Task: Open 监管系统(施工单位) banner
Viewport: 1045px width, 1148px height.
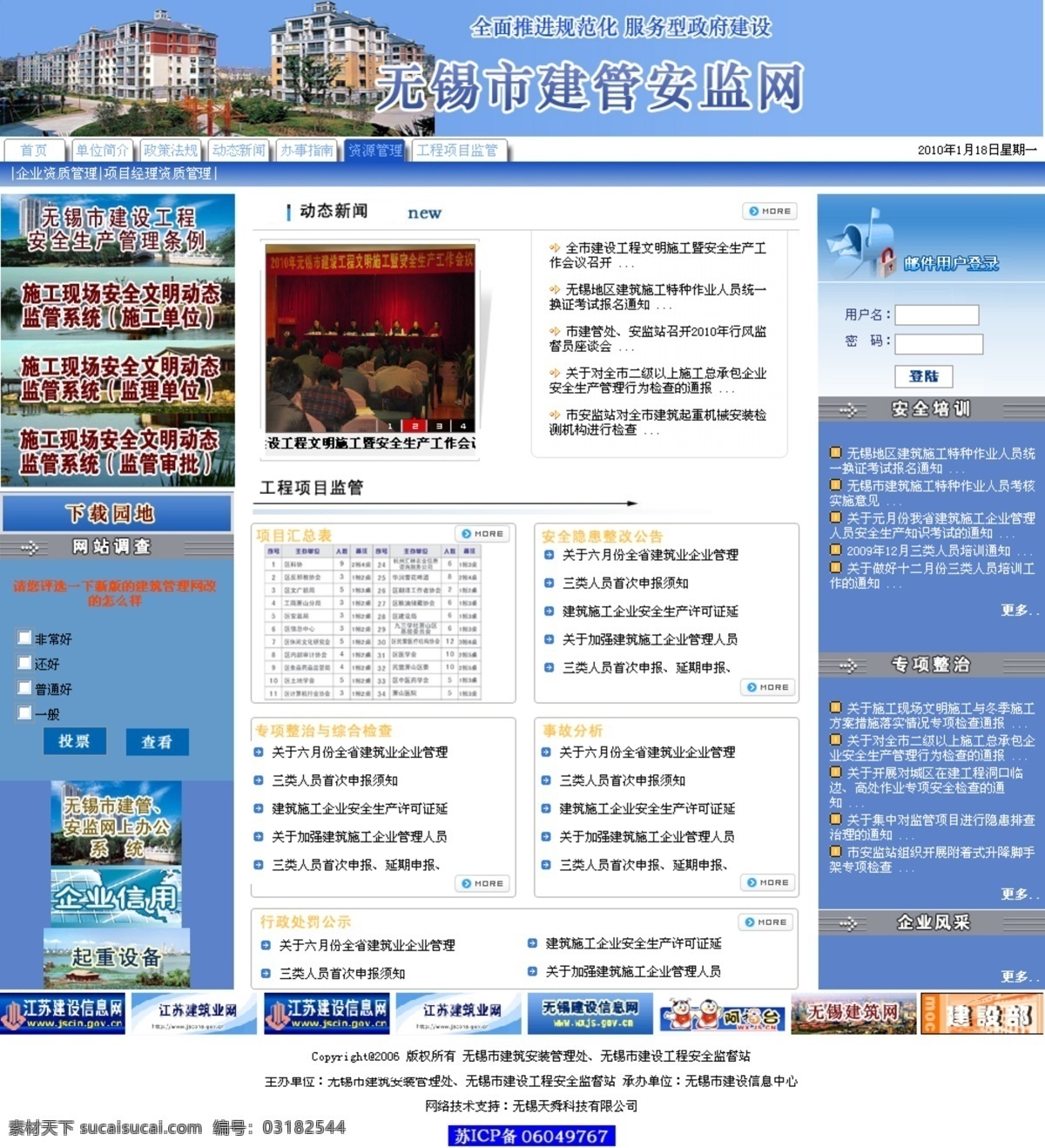Action: (118, 304)
